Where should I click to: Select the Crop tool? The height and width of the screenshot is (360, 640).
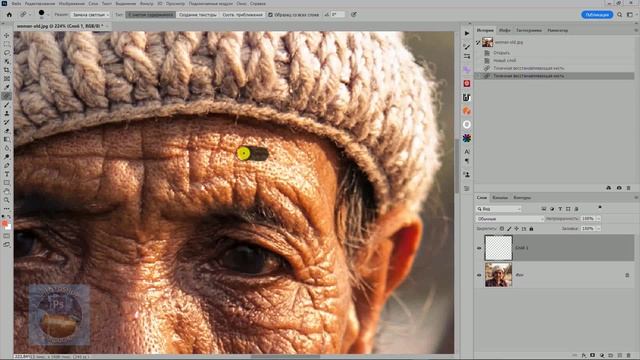coord(7,70)
